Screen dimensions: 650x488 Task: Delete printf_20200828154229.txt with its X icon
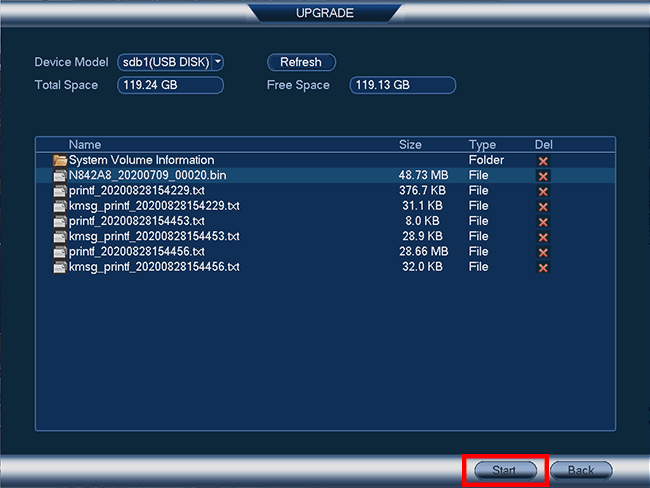coord(543,191)
